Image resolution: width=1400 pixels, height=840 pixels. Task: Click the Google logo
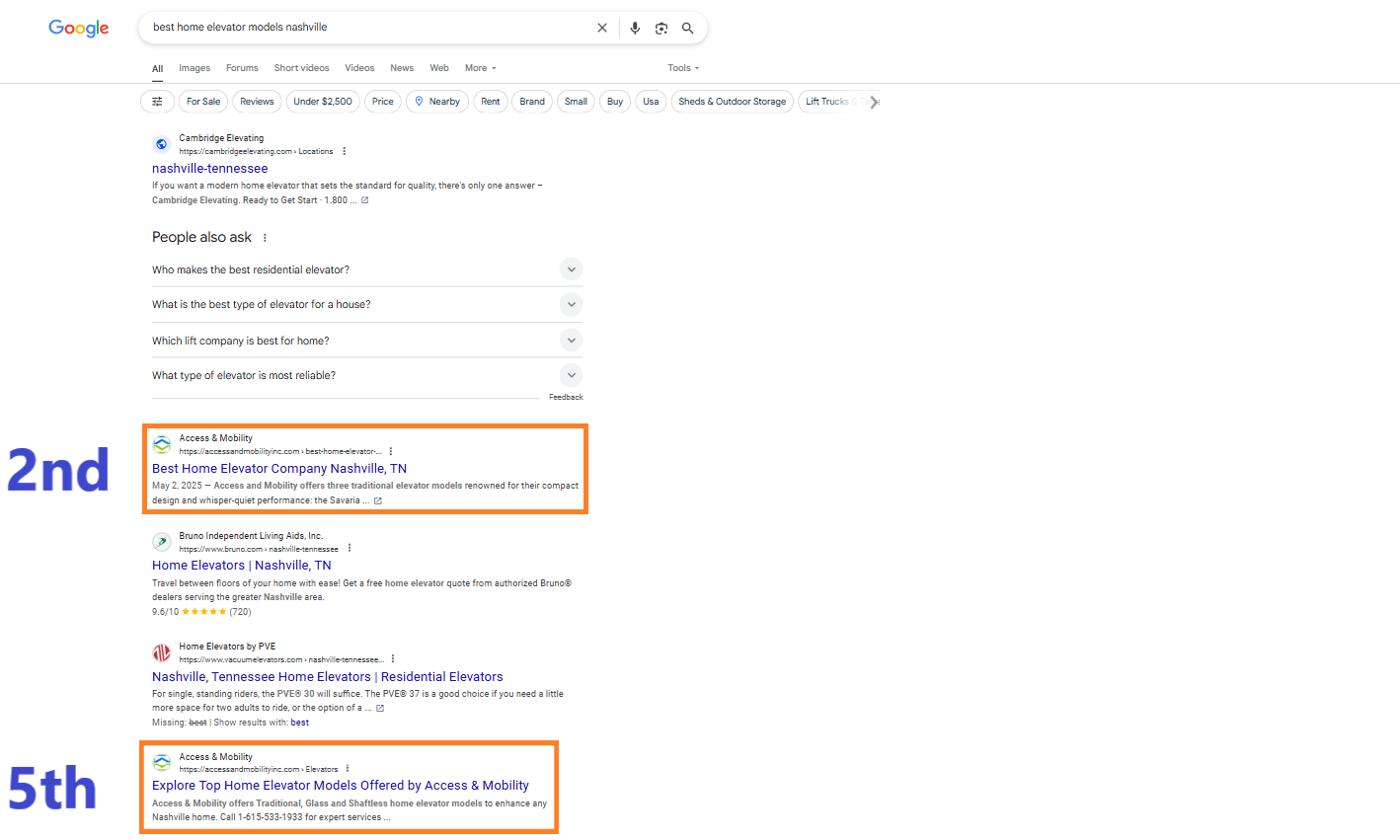(79, 29)
